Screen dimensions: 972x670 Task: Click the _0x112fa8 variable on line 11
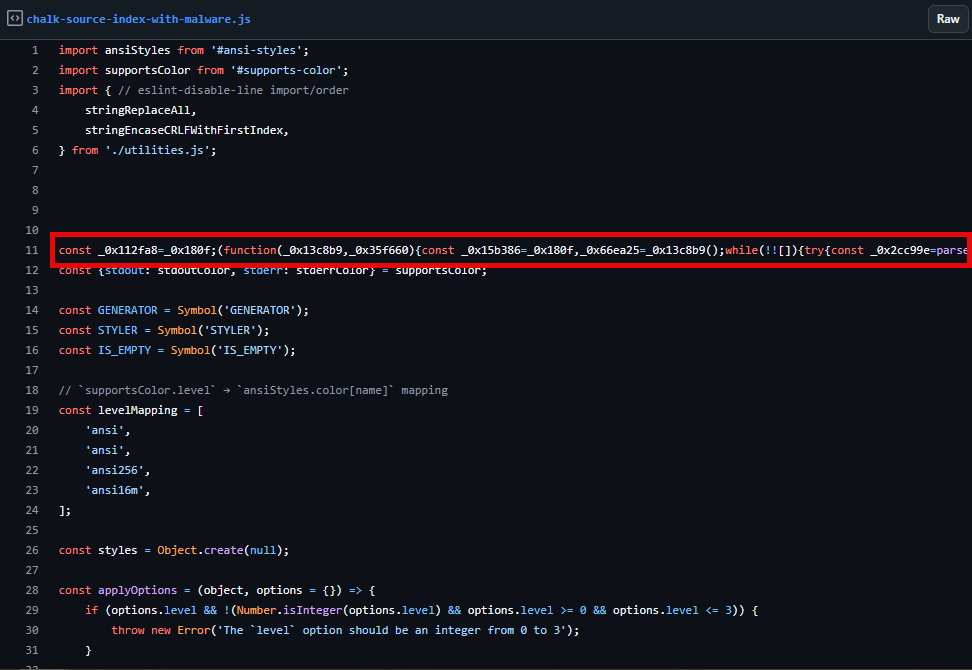128,250
